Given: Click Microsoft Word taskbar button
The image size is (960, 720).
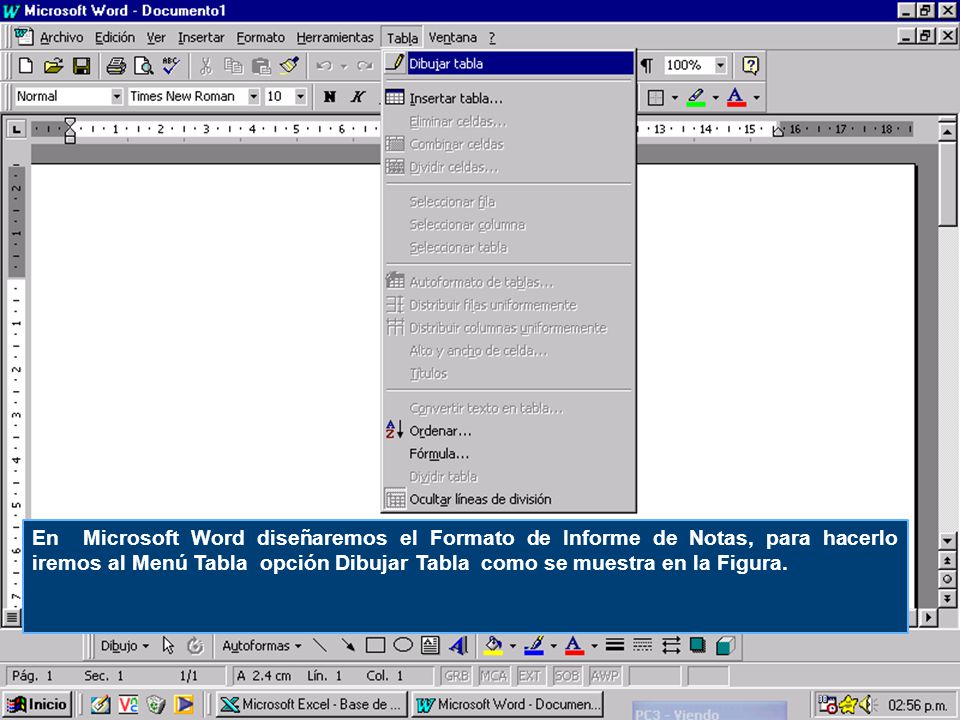Looking at the screenshot, I should [508, 704].
